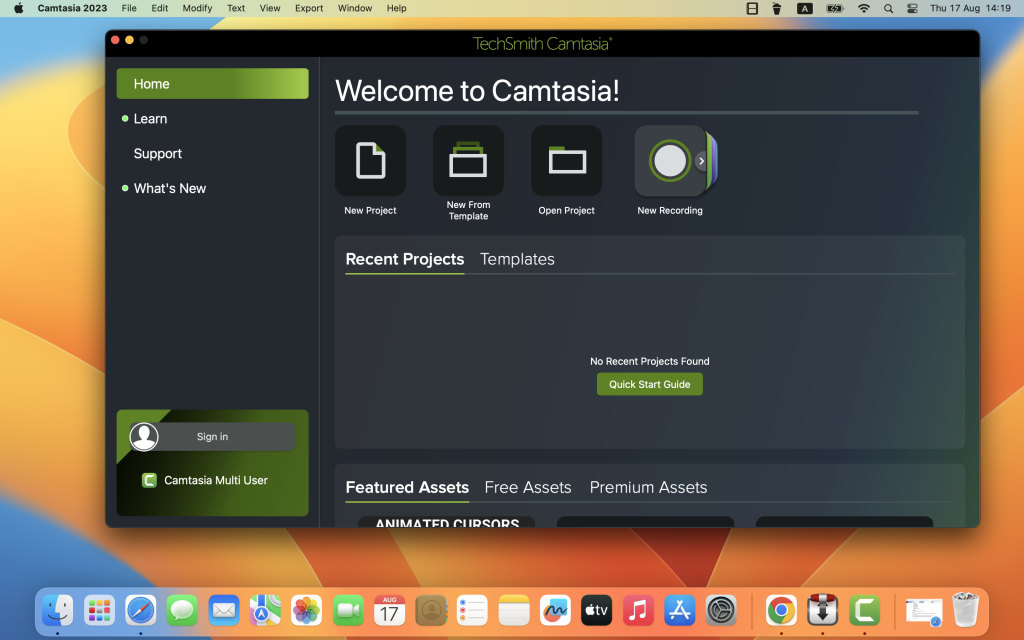Open New From Template icon
Image resolution: width=1024 pixels, height=640 pixels.
[x=468, y=161]
